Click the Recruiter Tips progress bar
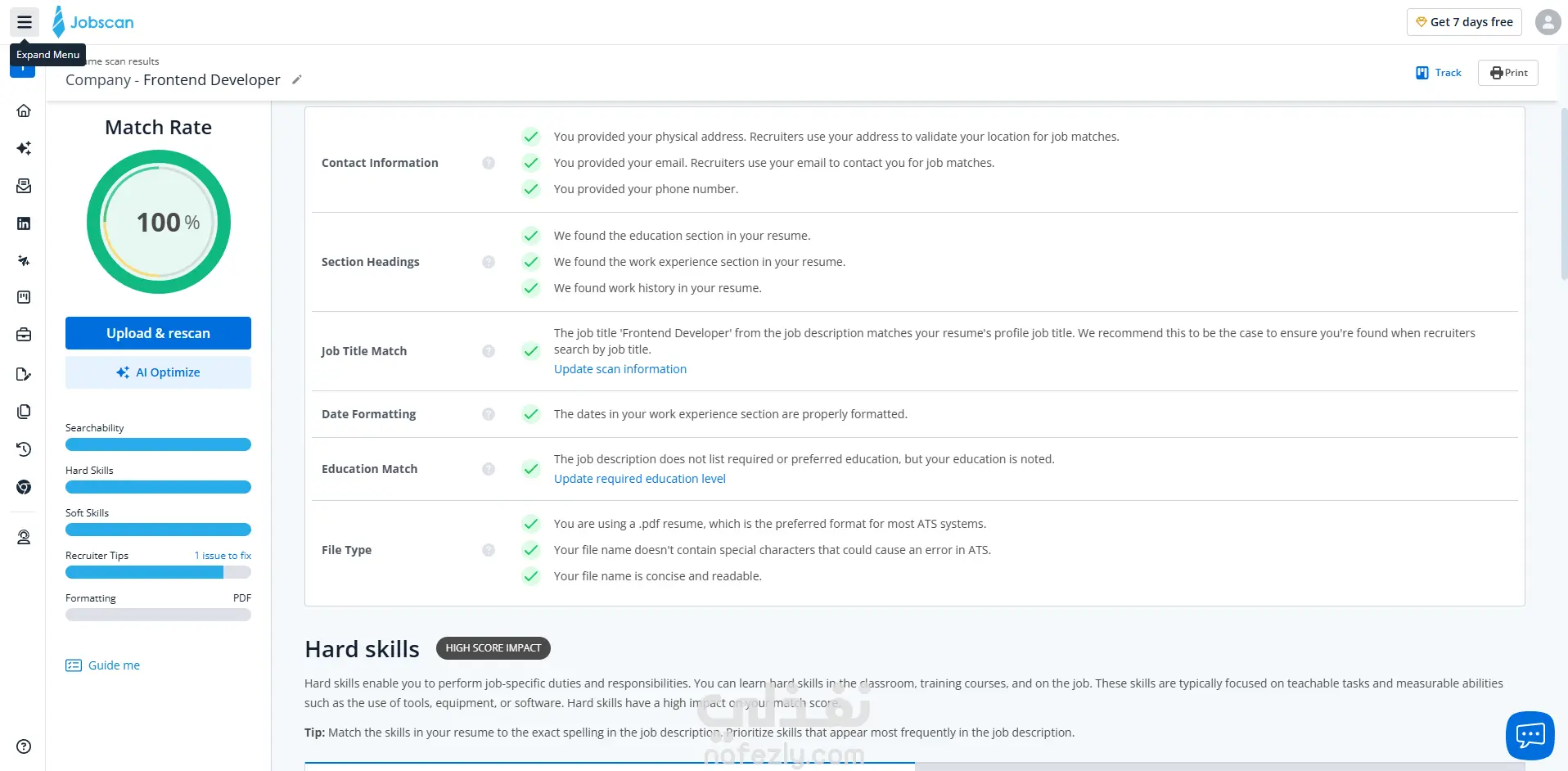 click(158, 572)
